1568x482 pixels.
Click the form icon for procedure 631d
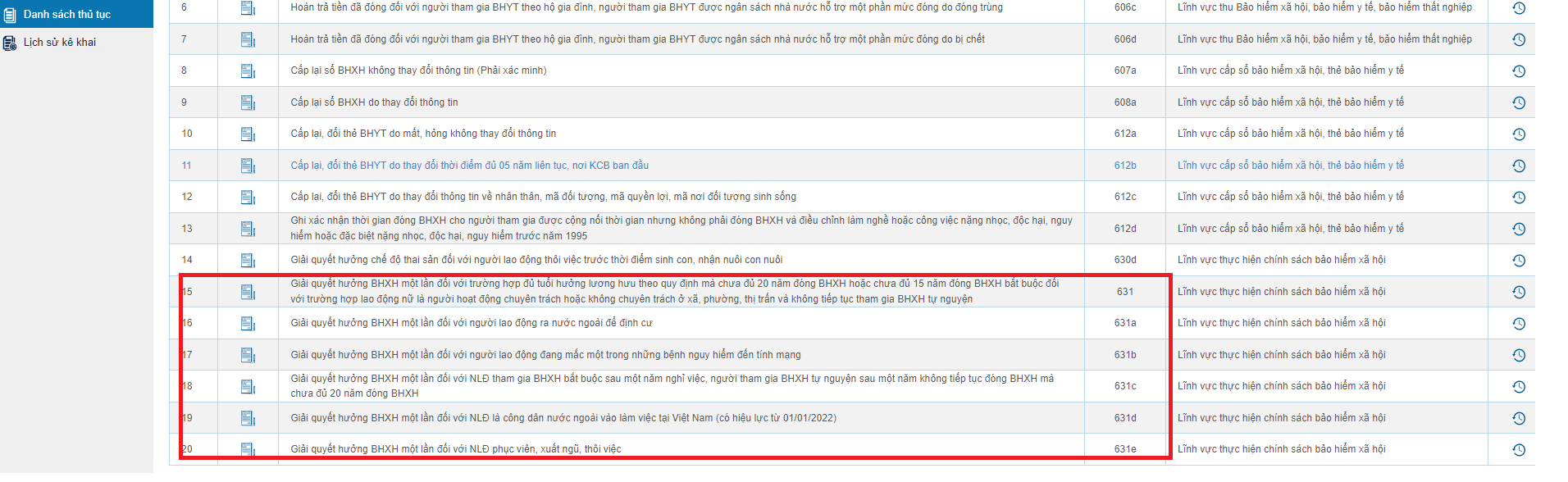(248, 418)
